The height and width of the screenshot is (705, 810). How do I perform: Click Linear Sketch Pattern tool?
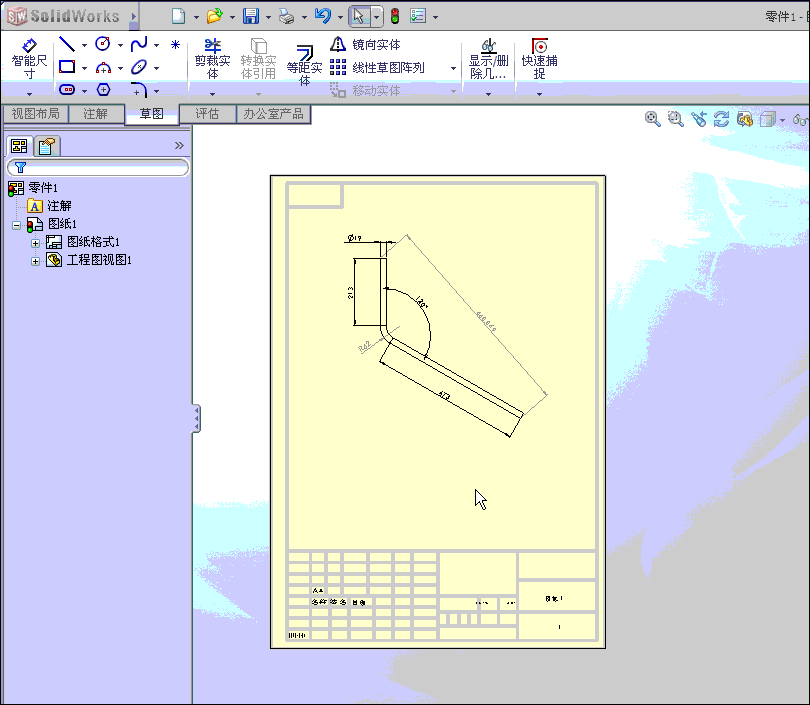pyautogui.click(x=377, y=68)
